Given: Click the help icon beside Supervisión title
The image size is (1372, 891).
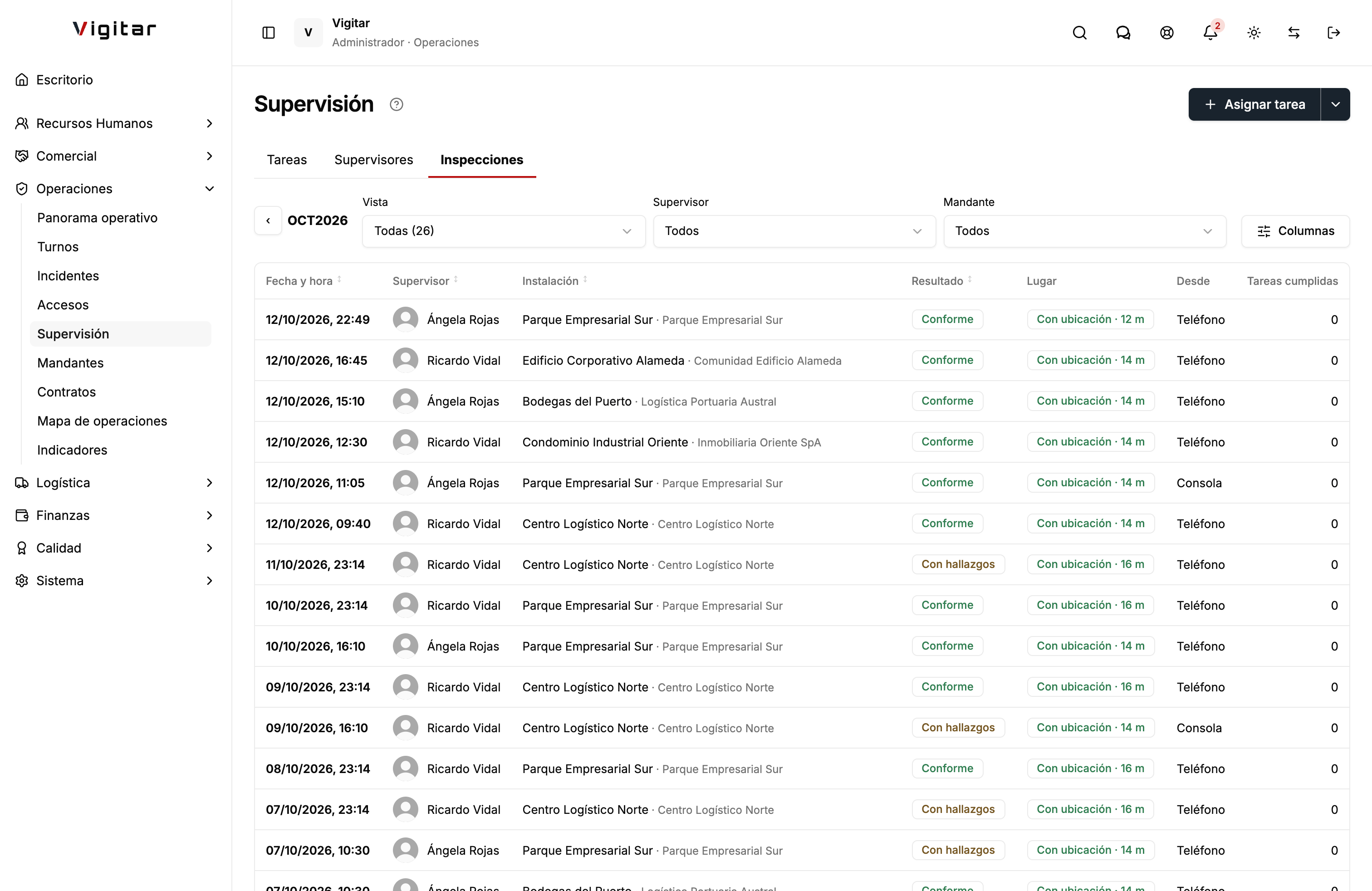Looking at the screenshot, I should point(396,104).
